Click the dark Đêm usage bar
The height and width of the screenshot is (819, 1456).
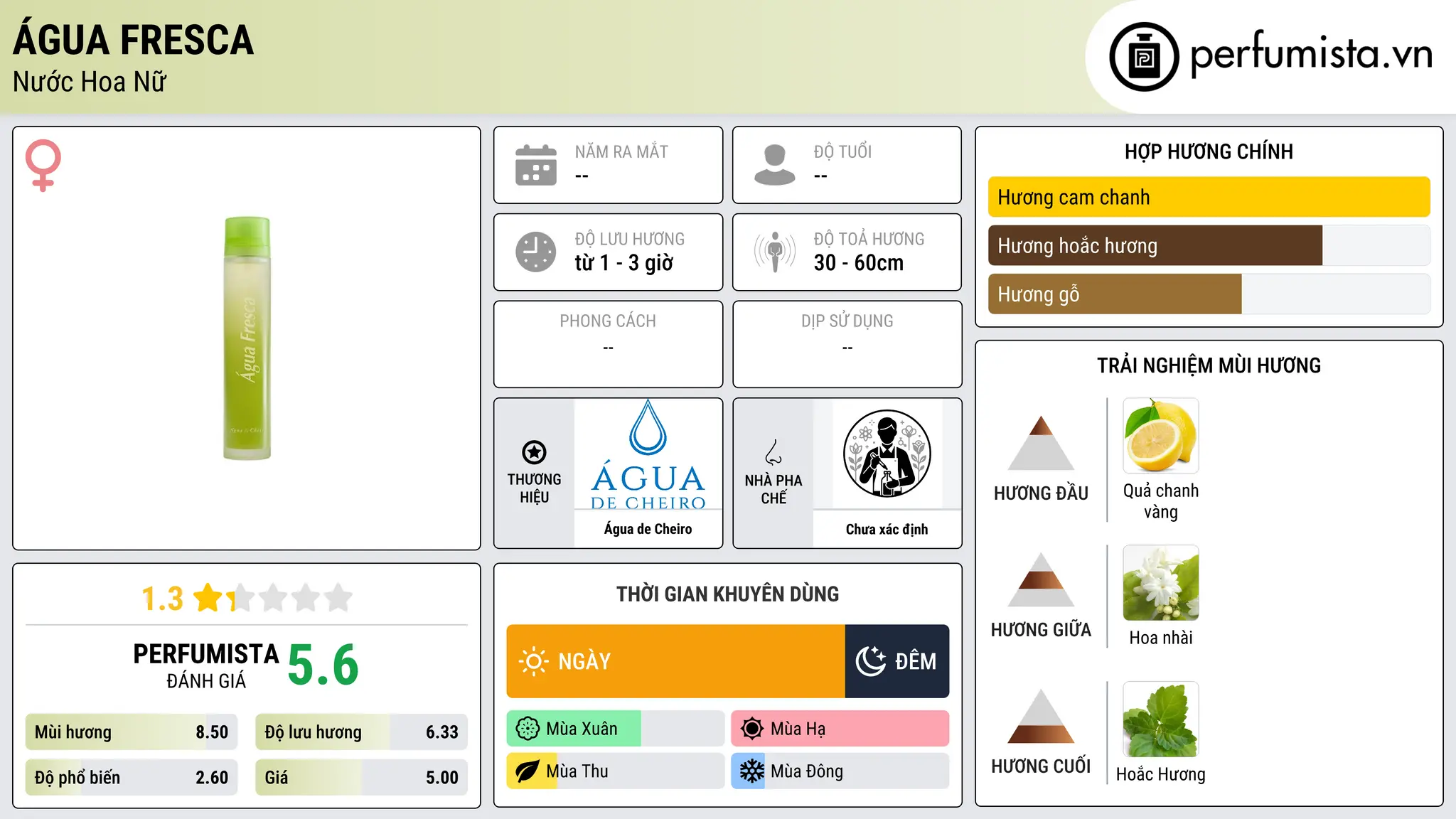[x=897, y=661]
